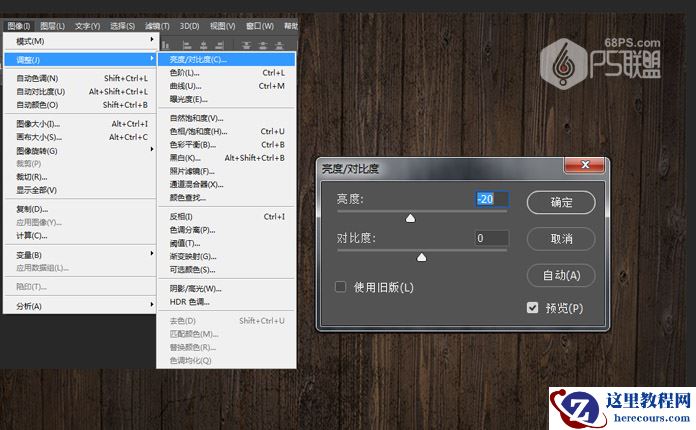The image size is (696, 430).
Task: Choose 渐变映射(G)... gradient map
Action: click(226, 256)
